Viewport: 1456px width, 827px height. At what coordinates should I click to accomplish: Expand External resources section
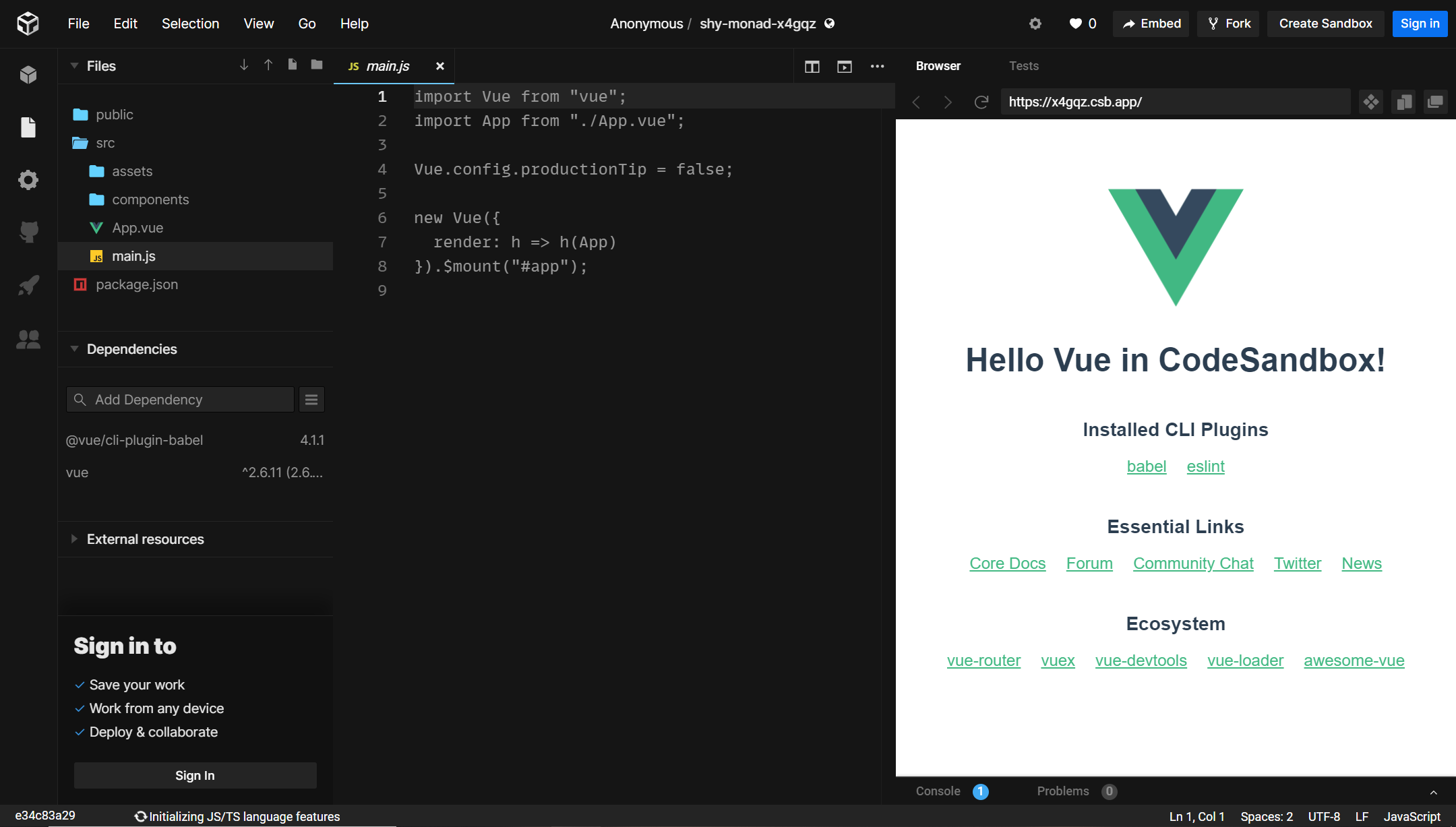click(74, 539)
